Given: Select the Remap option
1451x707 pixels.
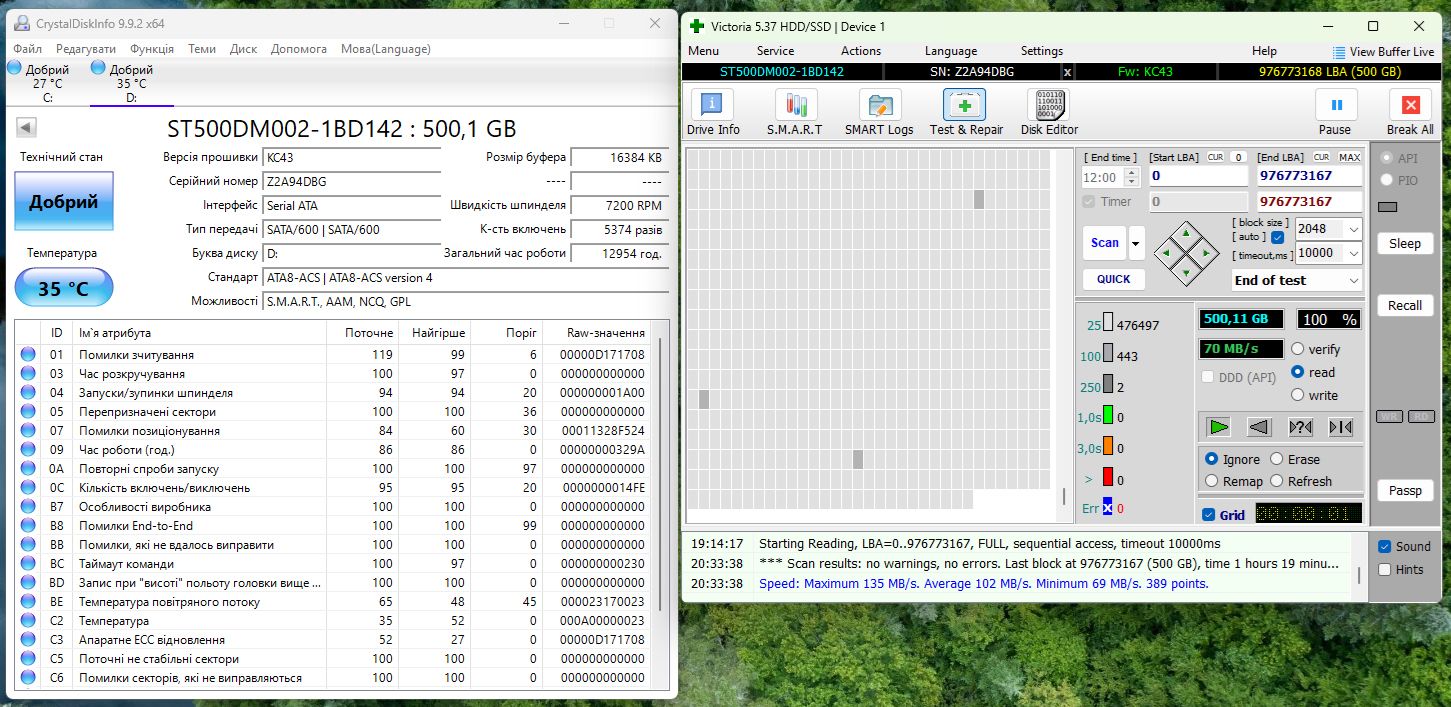Looking at the screenshot, I should pyautogui.click(x=1212, y=481).
